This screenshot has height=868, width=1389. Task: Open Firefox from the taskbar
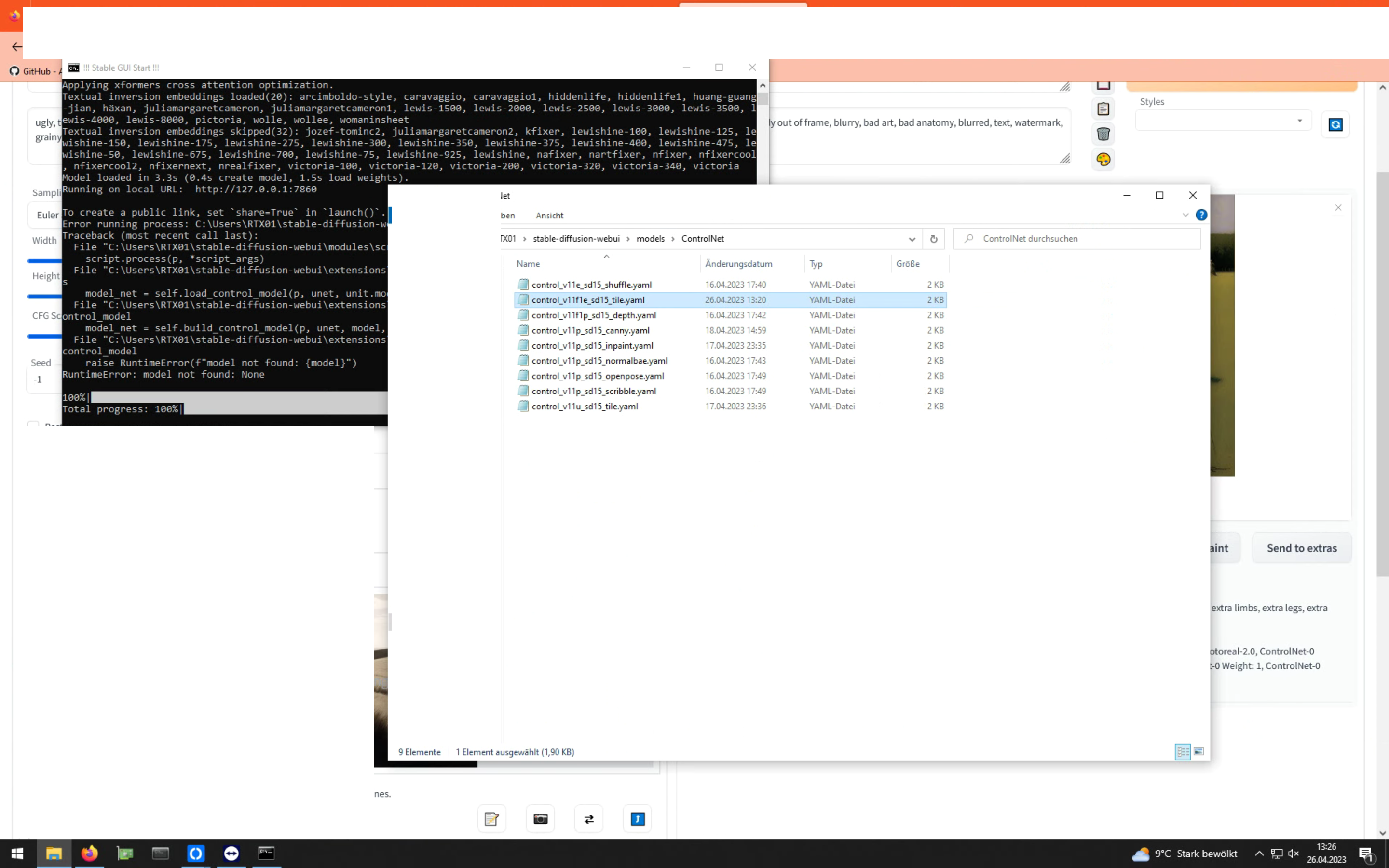click(89, 854)
